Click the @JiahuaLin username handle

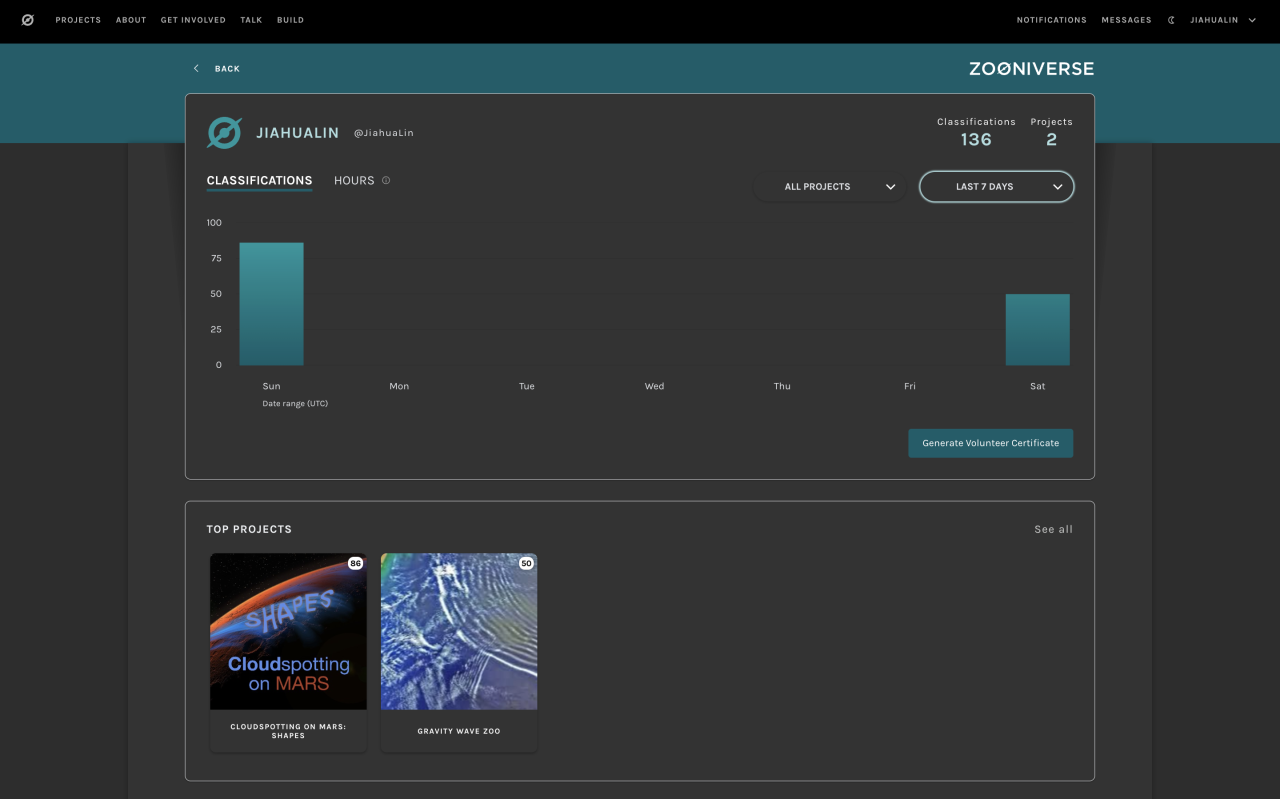(x=384, y=133)
